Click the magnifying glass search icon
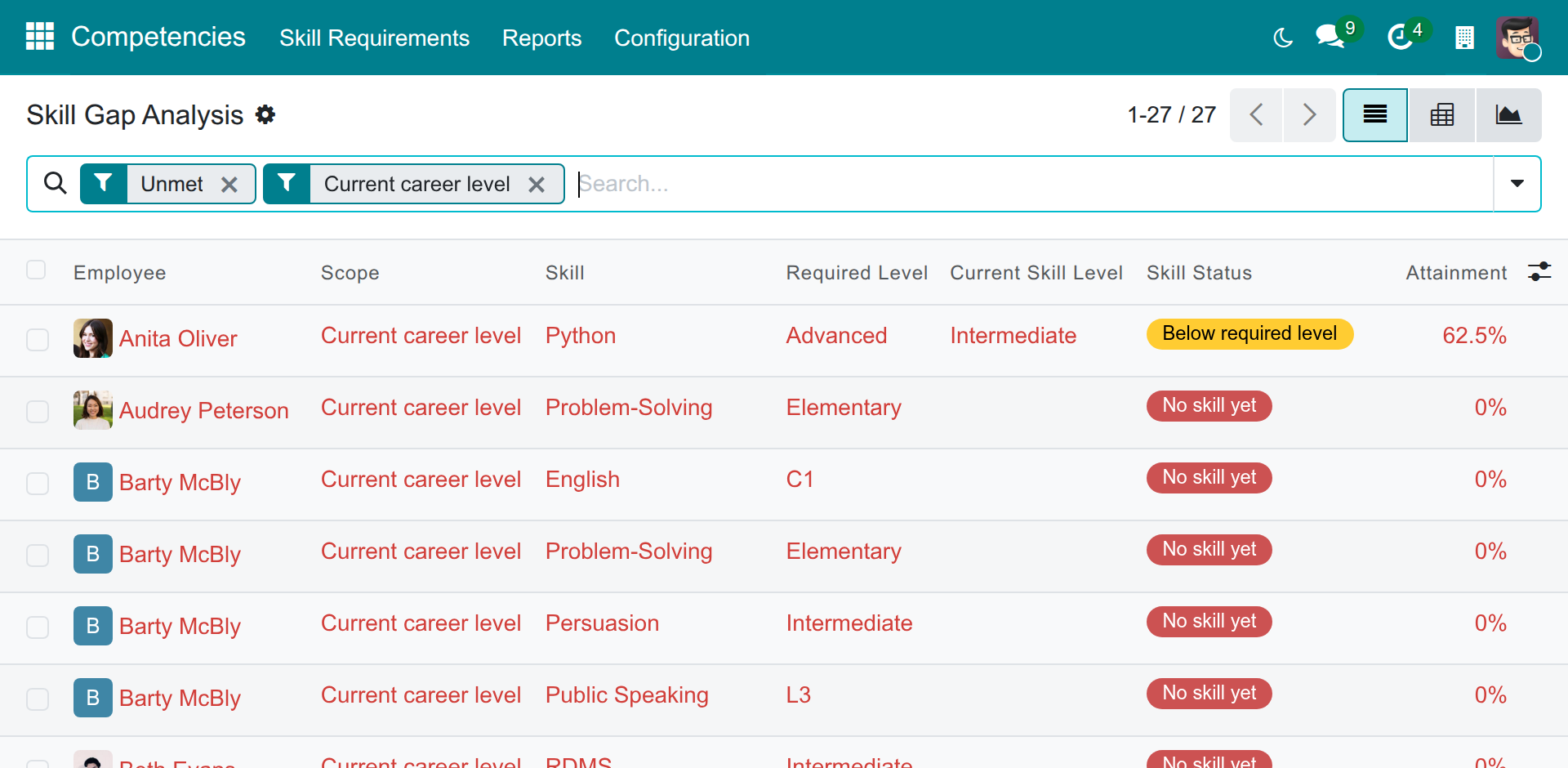Viewport: 1568px width, 768px height. coord(55,183)
